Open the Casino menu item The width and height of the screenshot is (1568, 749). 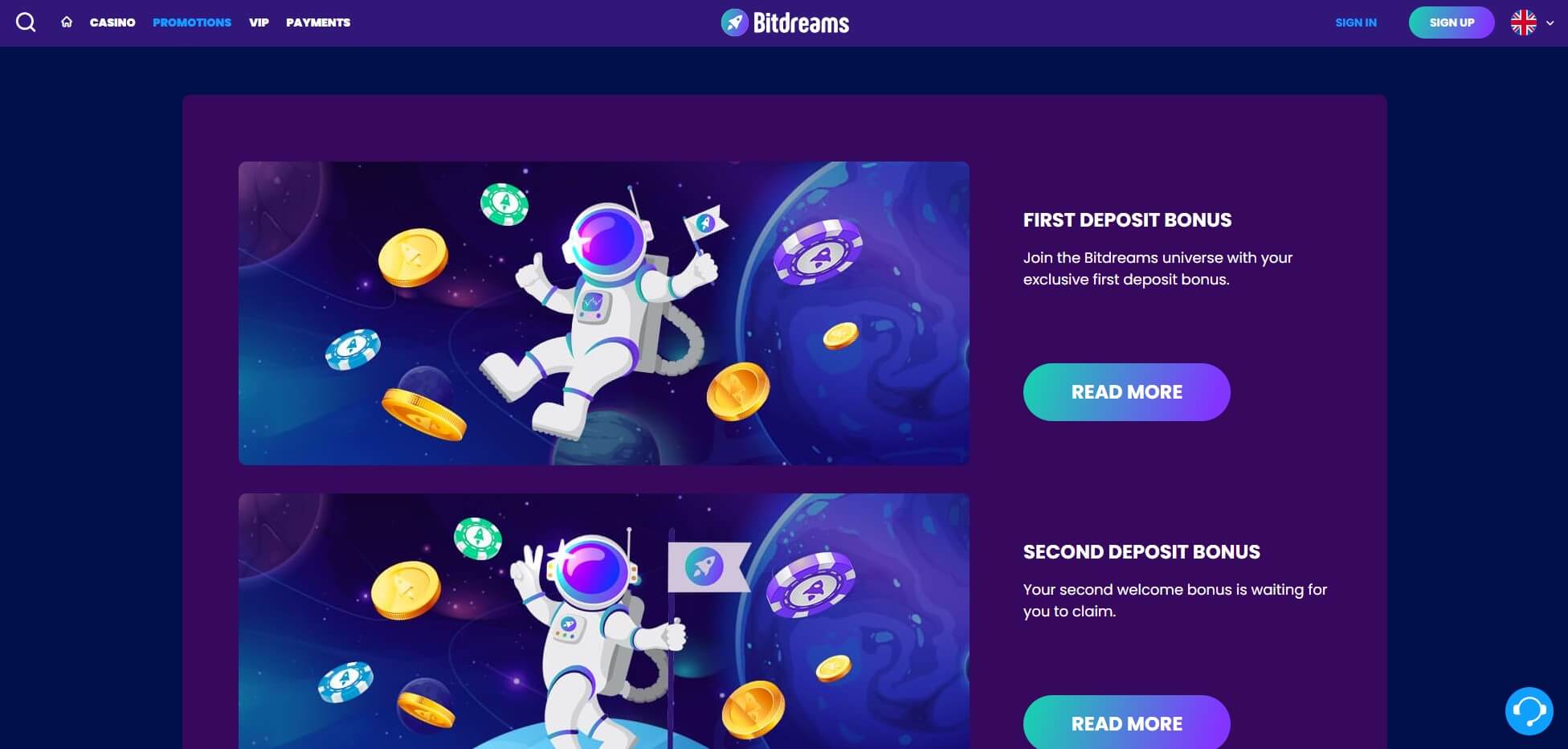tap(112, 23)
